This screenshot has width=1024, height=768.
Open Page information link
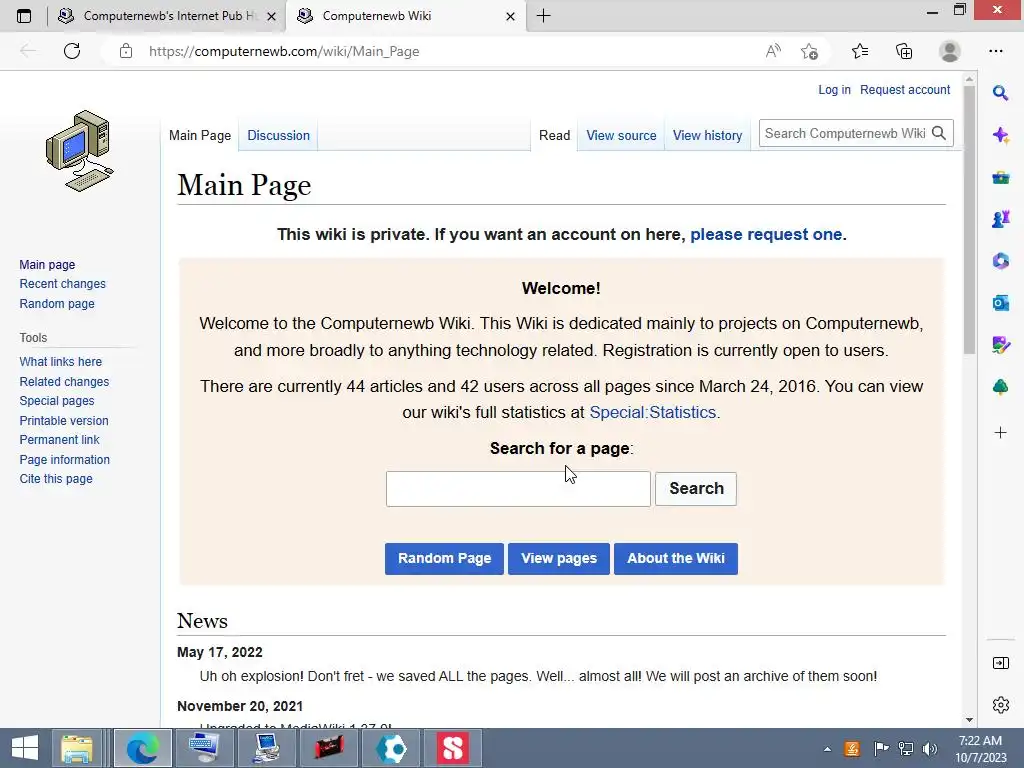65,459
